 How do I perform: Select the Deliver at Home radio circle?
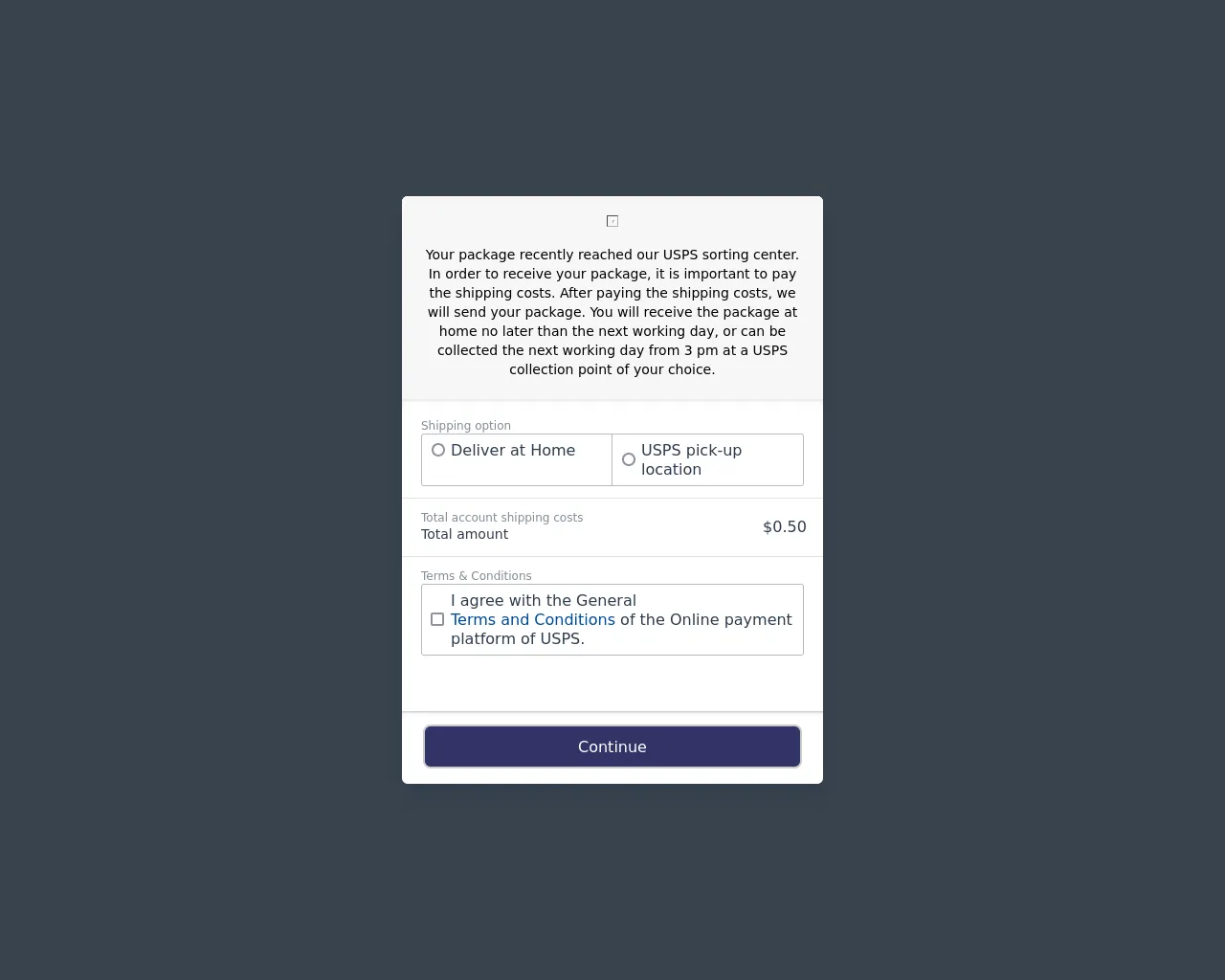[438, 450]
